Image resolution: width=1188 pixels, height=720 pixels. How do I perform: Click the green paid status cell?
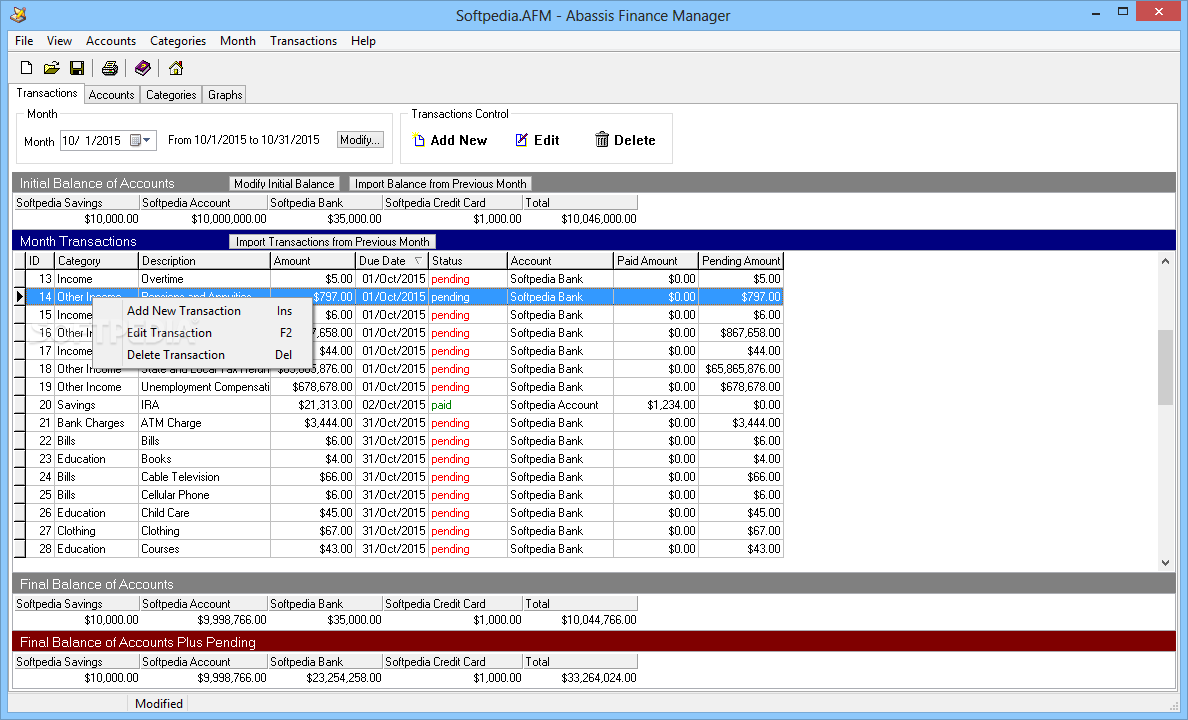point(467,405)
